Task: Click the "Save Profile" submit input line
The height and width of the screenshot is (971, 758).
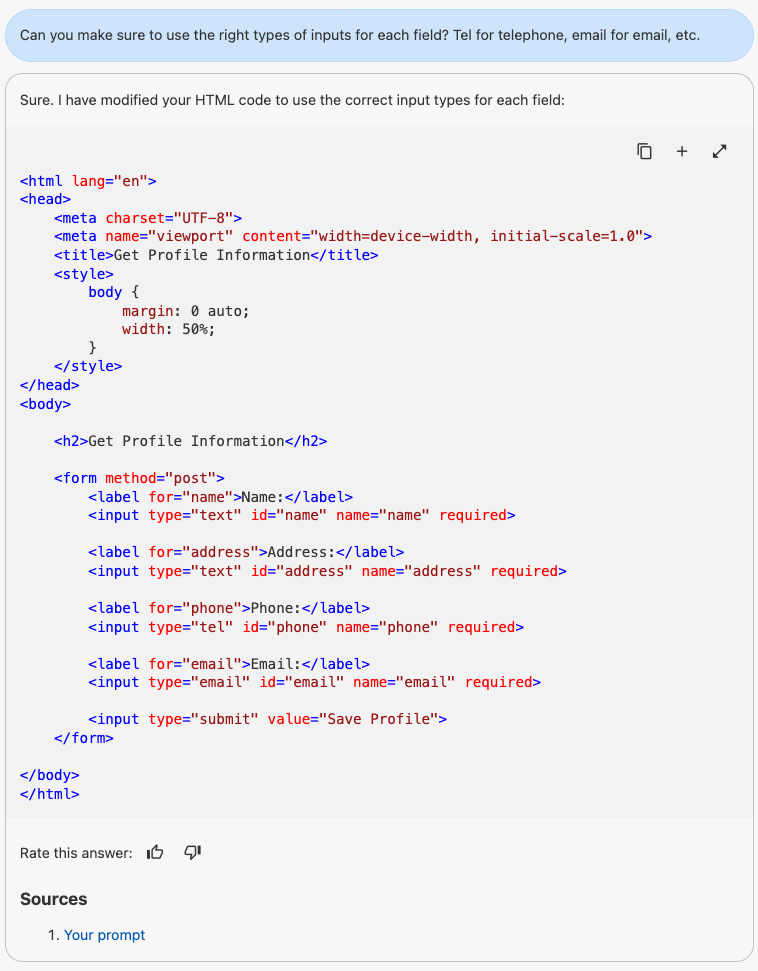Action: (x=267, y=719)
